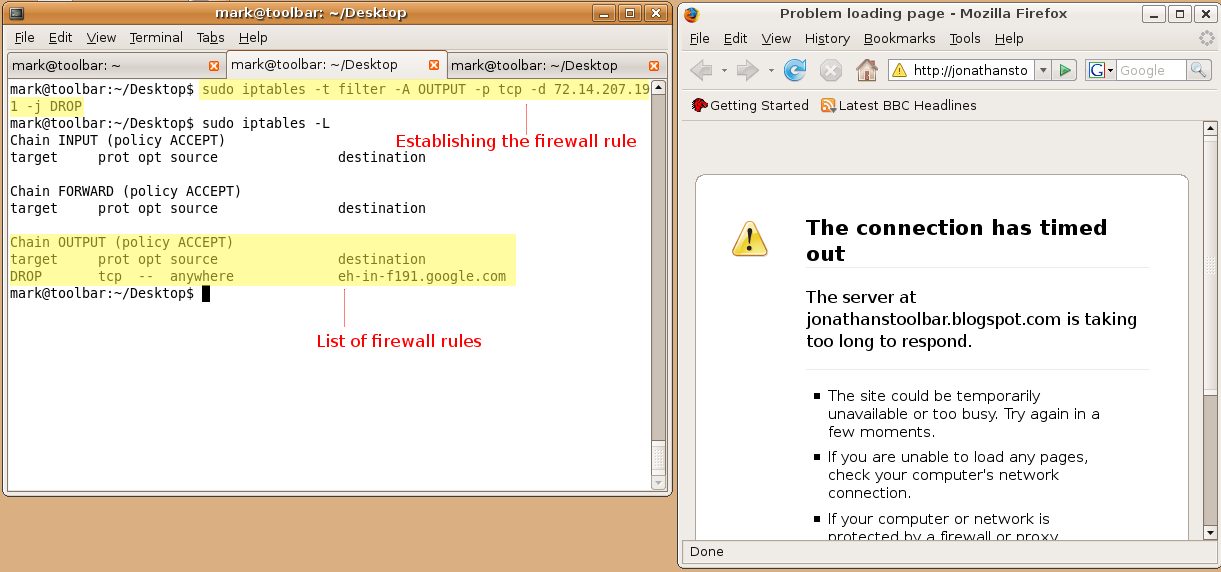Close the 'mark@toolbar: ~' terminal tab
The width and height of the screenshot is (1221, 572).
[213, 65]
